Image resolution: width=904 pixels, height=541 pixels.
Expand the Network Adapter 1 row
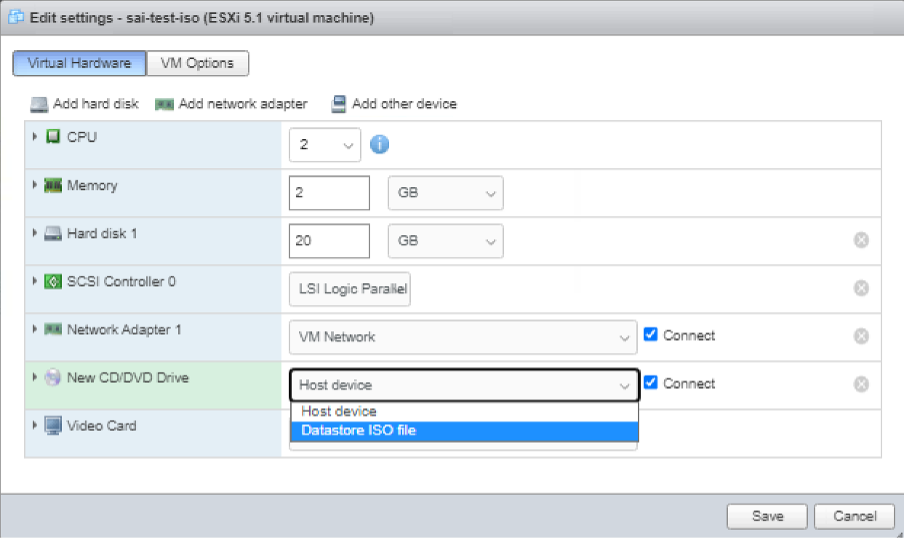click(x=35, y=329)
